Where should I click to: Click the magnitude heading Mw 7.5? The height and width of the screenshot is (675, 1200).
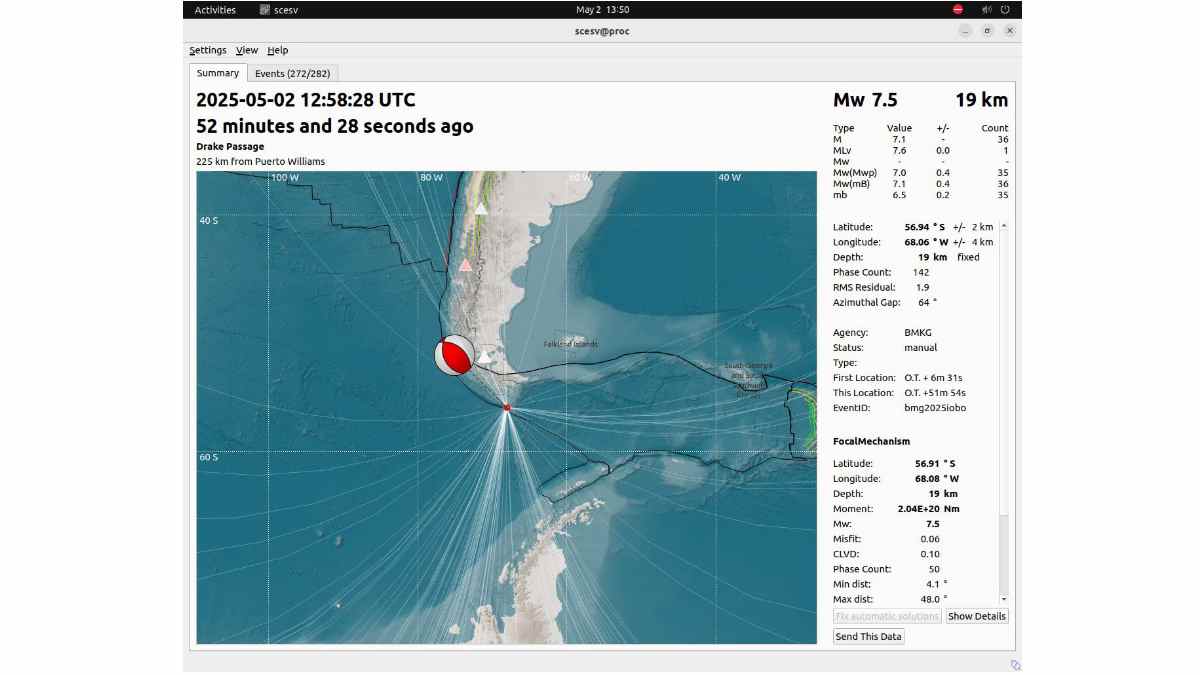coord(865,100)
